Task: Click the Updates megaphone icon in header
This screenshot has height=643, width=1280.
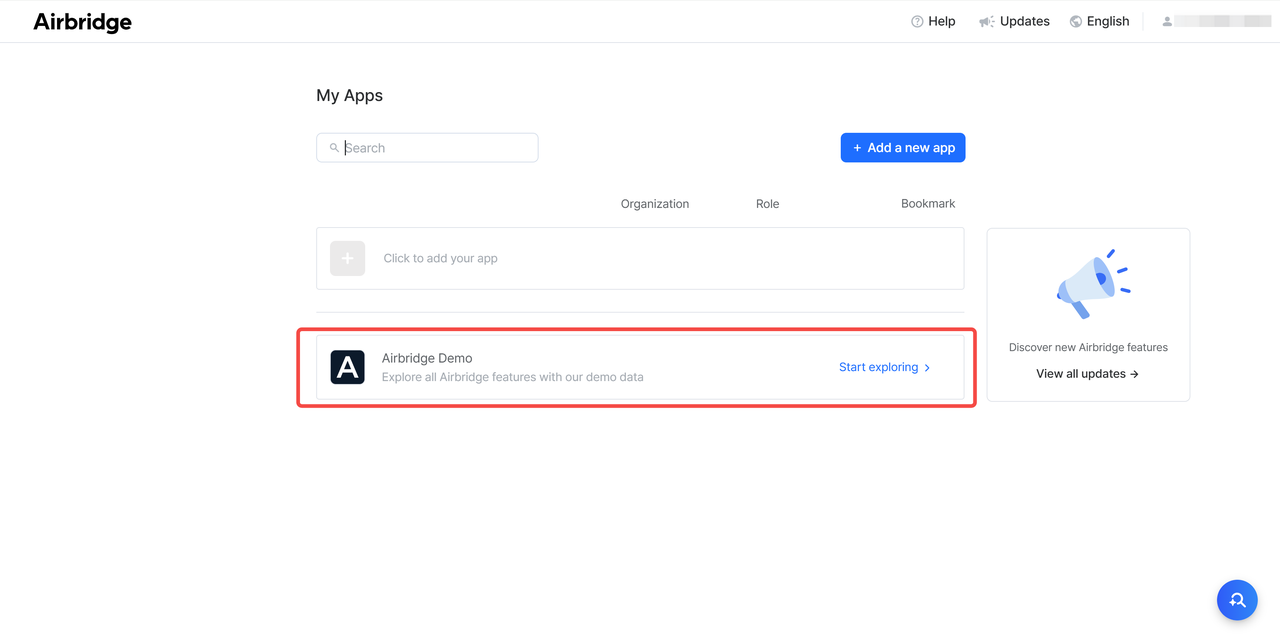Action: (986, 21)
